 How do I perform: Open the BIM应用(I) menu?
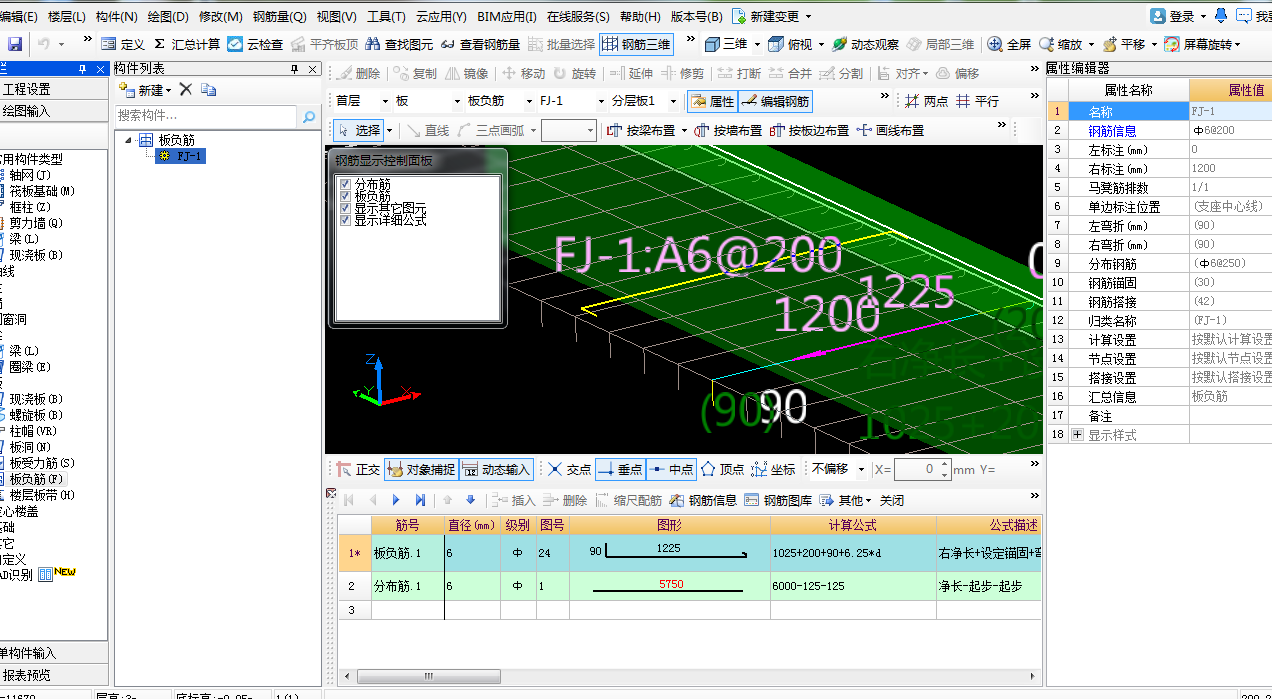pos(507,17)
